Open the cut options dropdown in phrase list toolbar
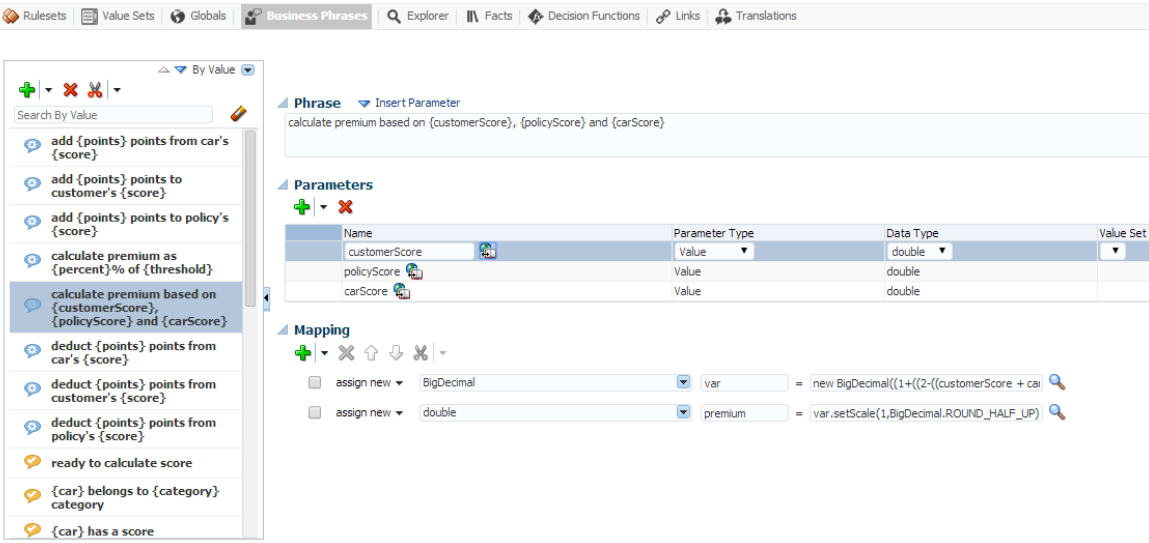 (117, 90)
